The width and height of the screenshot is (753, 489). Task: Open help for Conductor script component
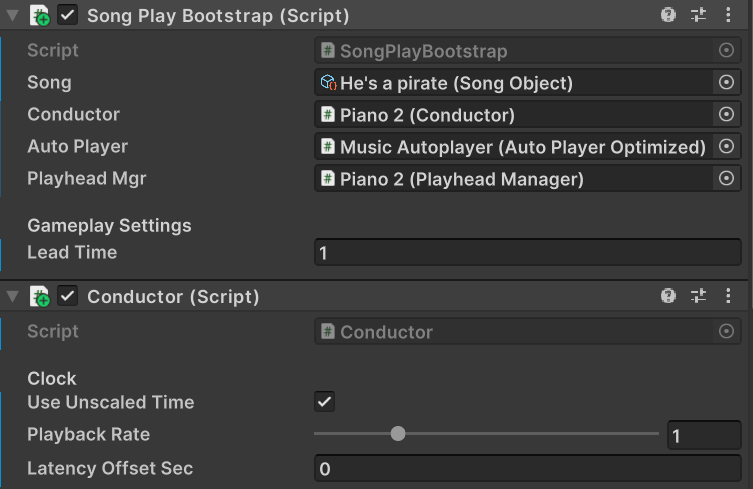point(669,296)
